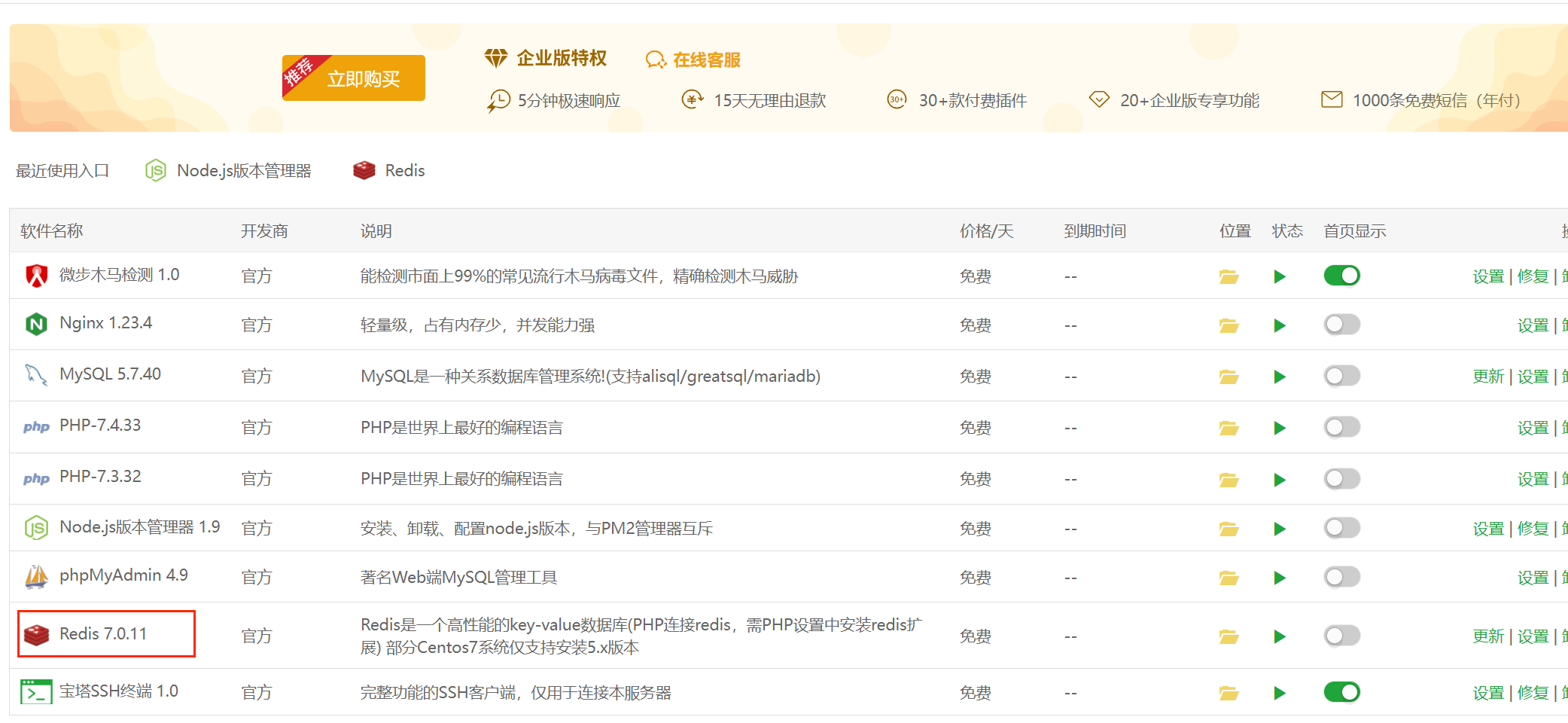
Task: Click the Nginx logo icon
Action: (36, 325)
